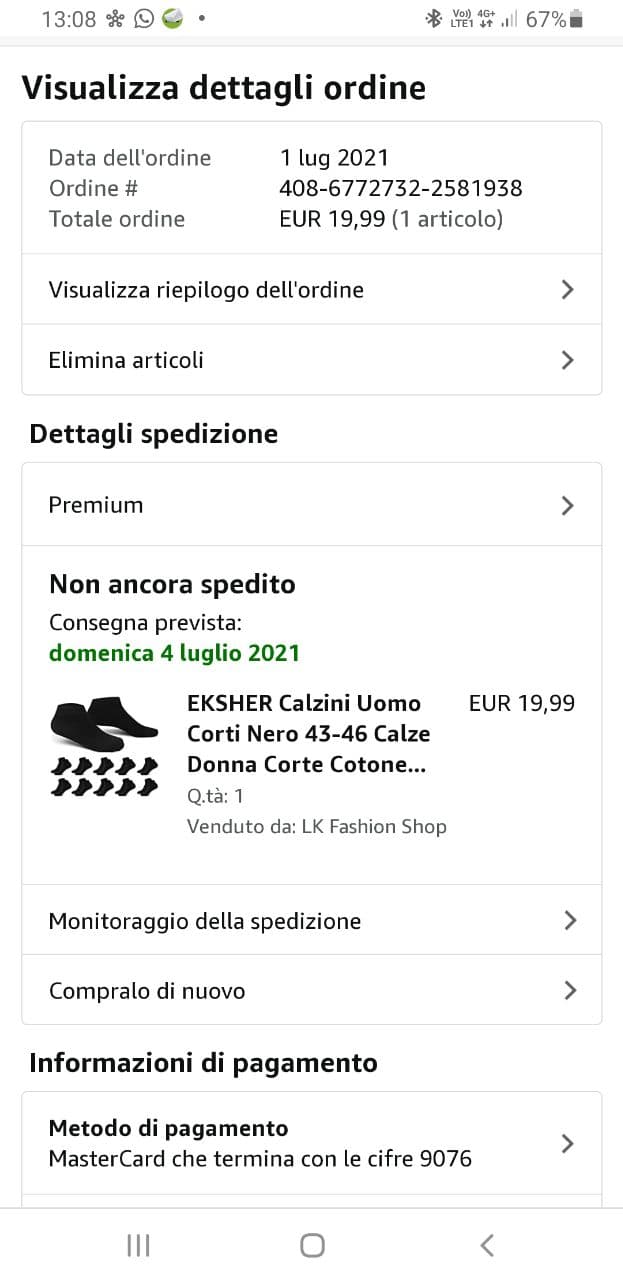
Task: Tap the seller name LK Fashion Shop
Action: [373, 826]
